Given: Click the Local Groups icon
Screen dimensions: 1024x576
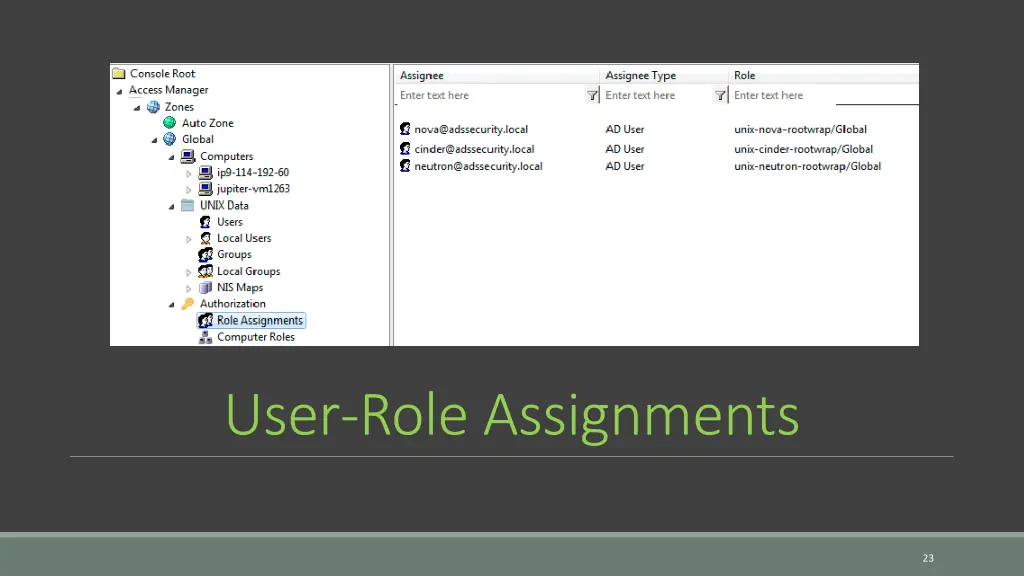Looking at the screenshot, I should [x=205, y=271].
